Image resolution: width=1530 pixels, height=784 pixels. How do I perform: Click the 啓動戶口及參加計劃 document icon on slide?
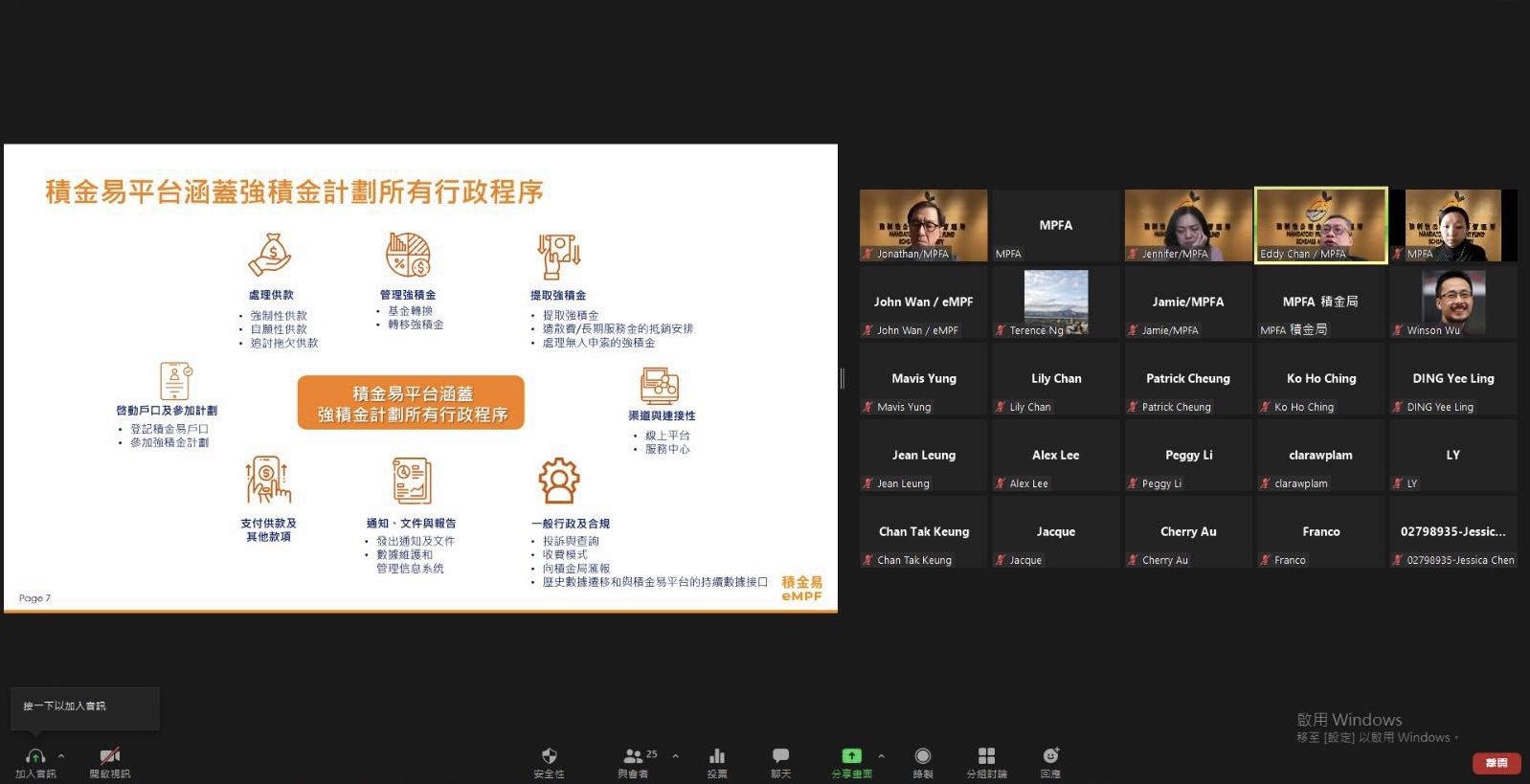tap(175, 381)
